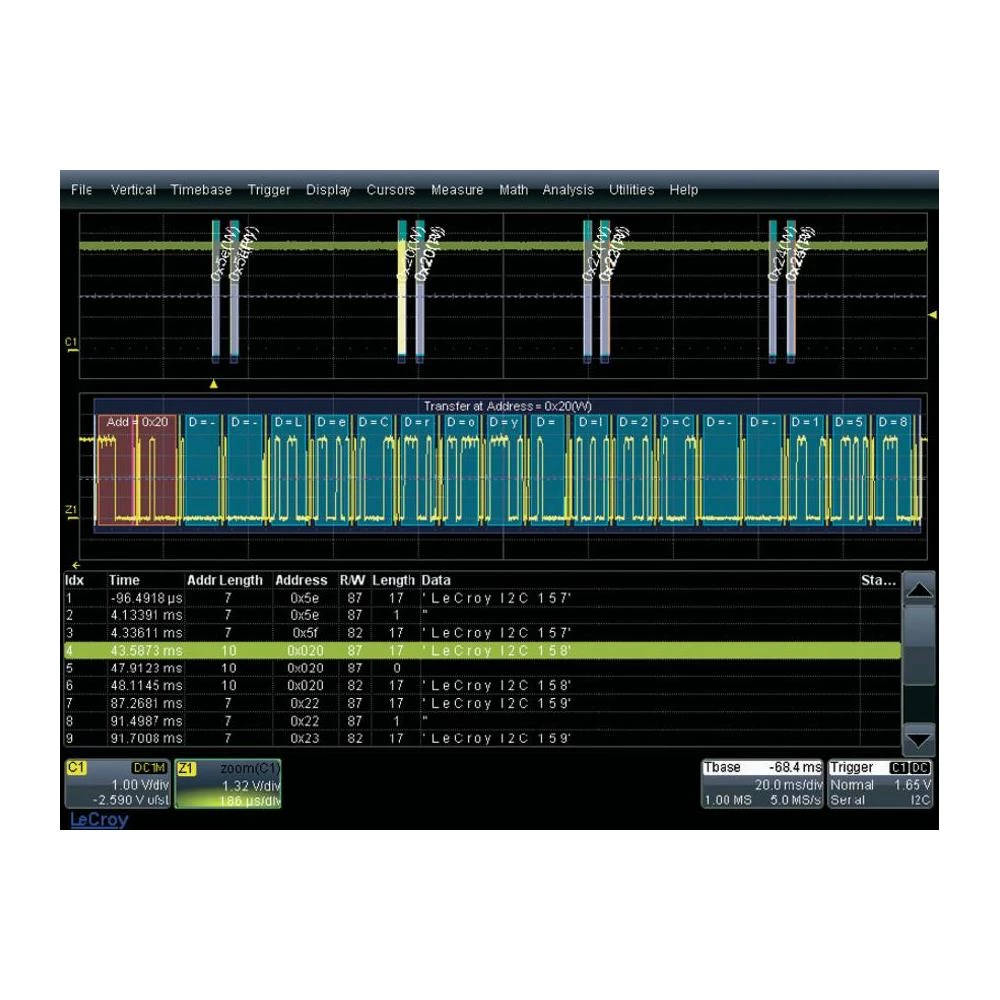This screenshot has width=1000, height=1000.
Task: Open the Trigger setup descriptor box
Action: (855, 768)
